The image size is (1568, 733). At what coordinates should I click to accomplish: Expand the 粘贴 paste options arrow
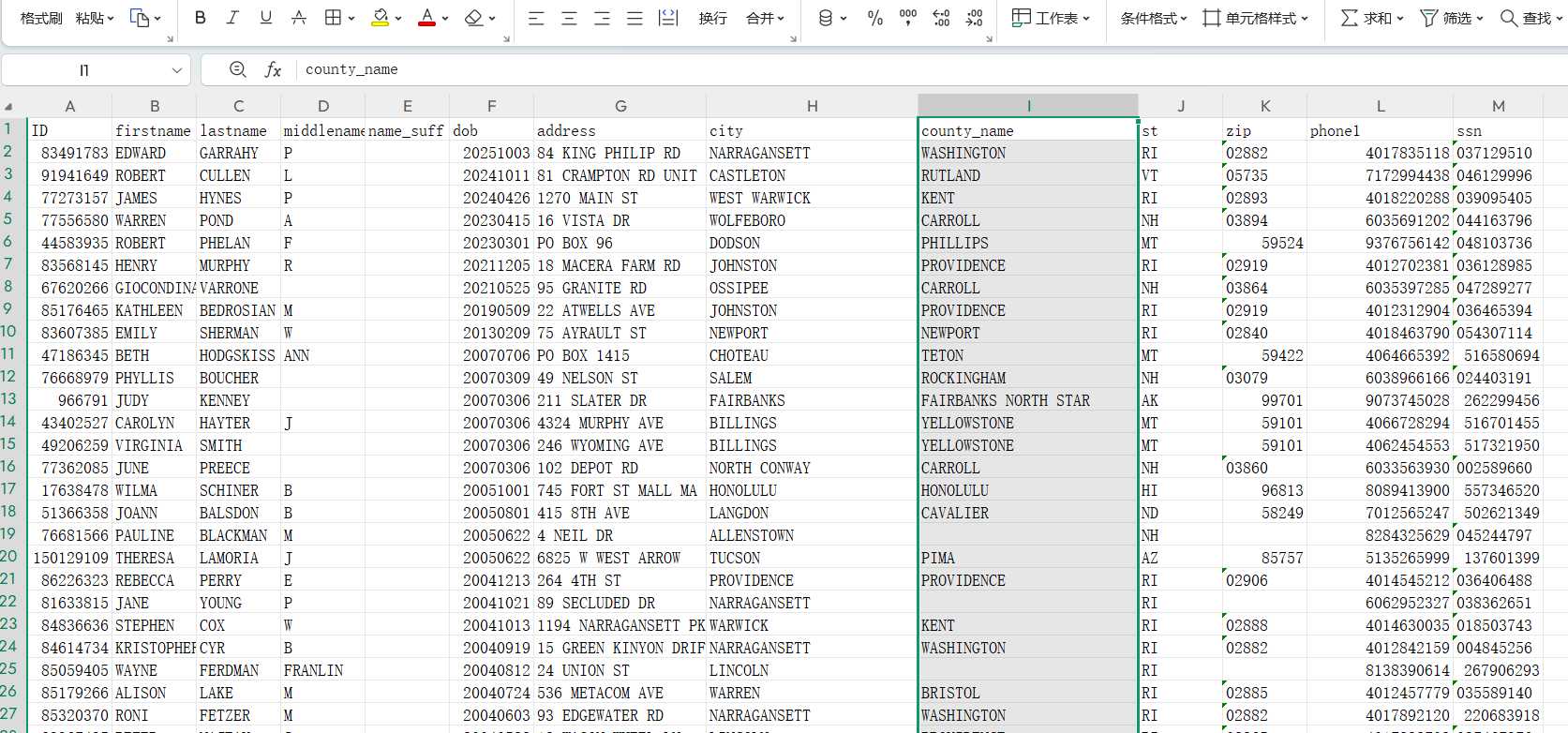[x=111, y=18]
